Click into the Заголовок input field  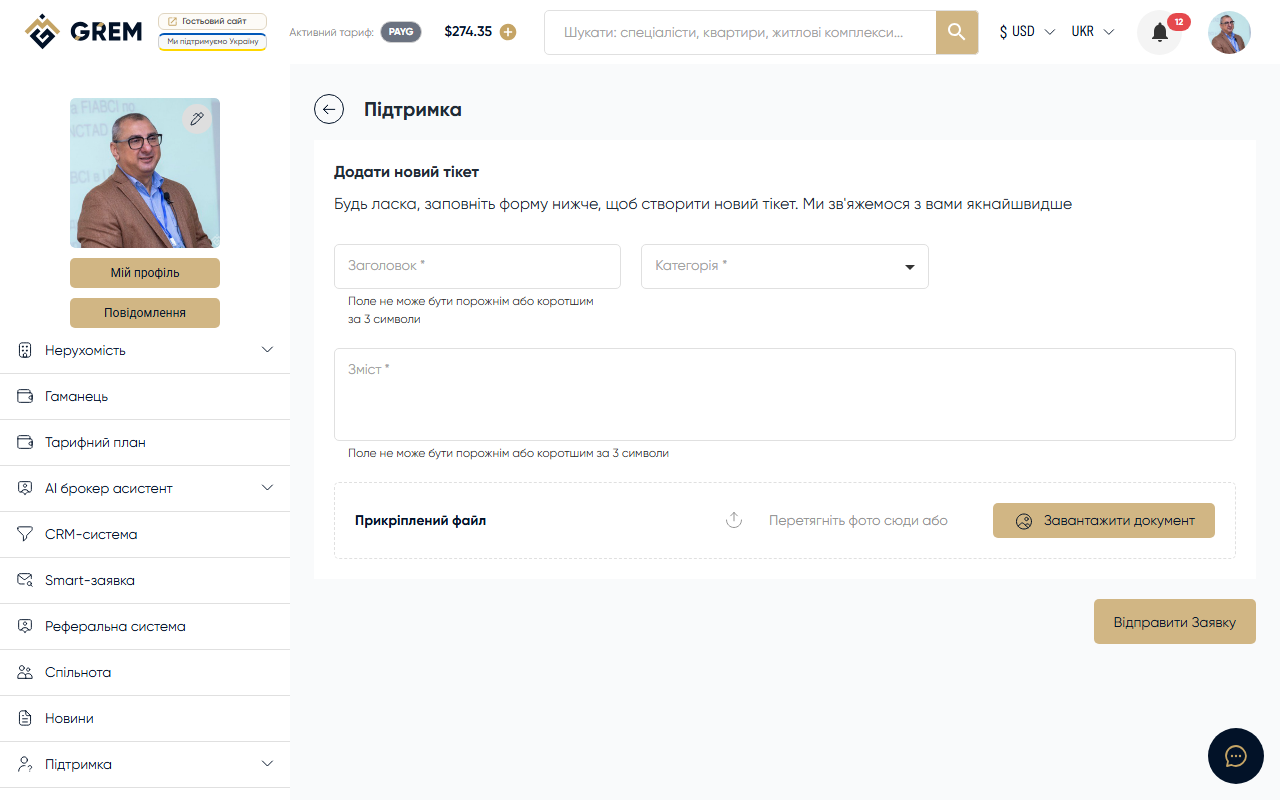pos(477,266)
